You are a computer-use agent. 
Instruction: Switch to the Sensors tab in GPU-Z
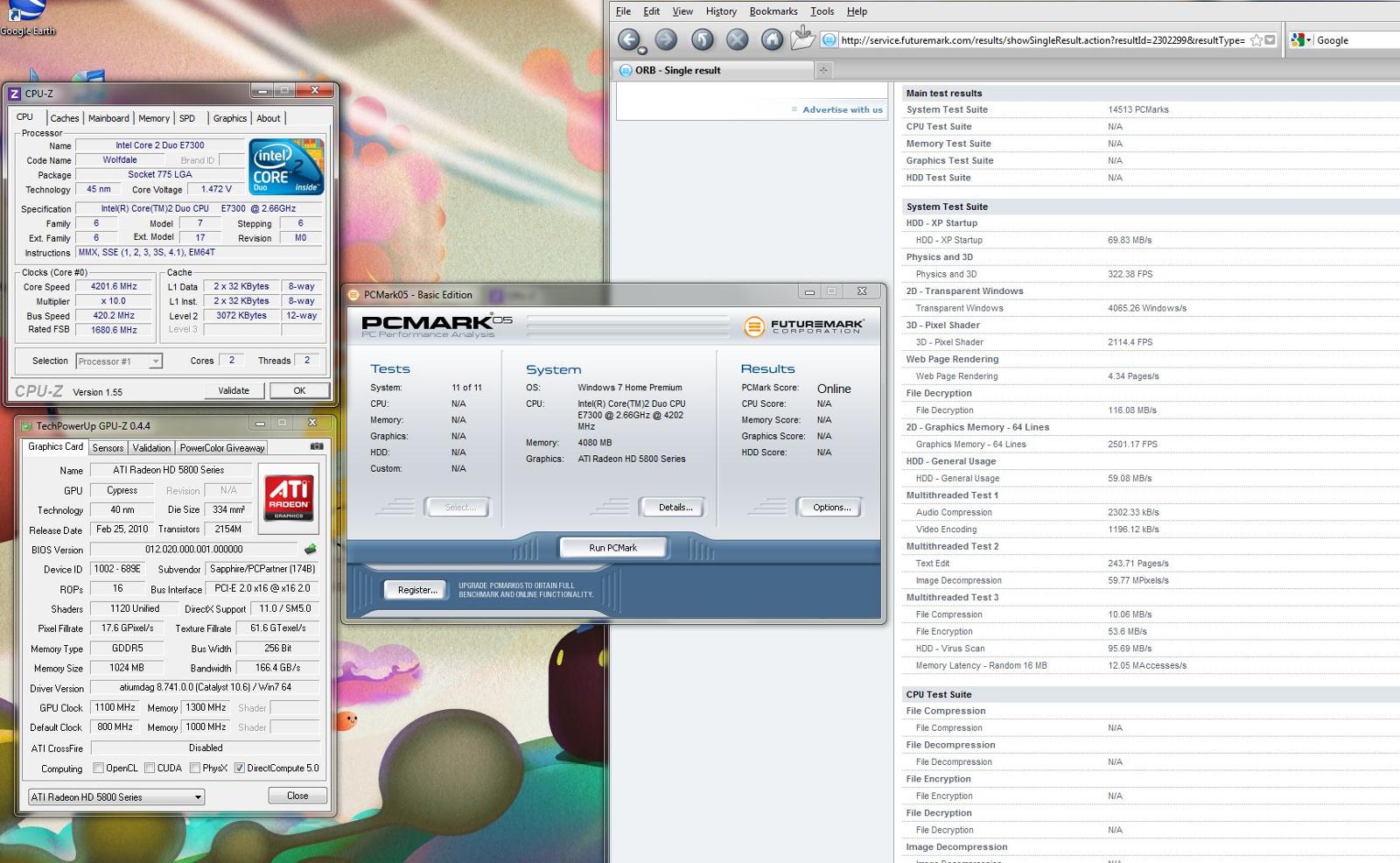coord(108,448)
